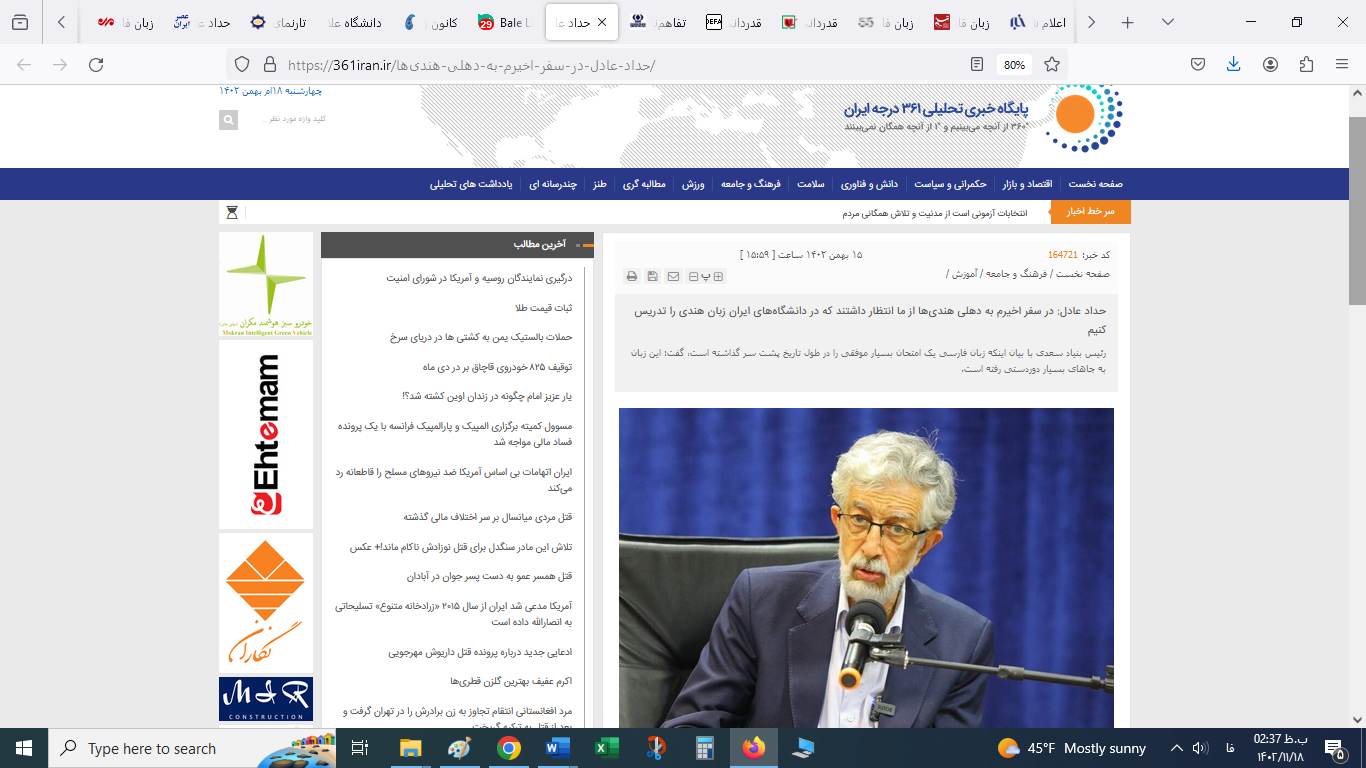Open the ورزش navigation menu item
This screenshot has width=1366, height=768.
pos(694,184)
